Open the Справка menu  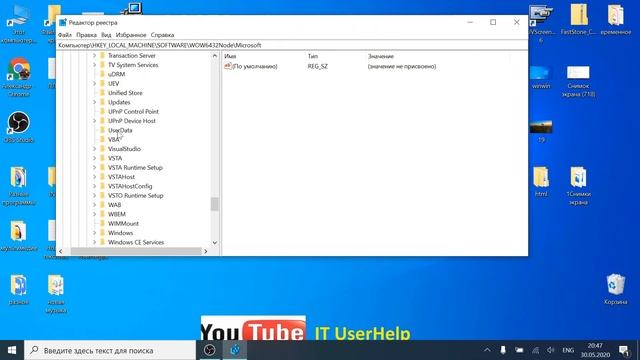tap(162, 35)
